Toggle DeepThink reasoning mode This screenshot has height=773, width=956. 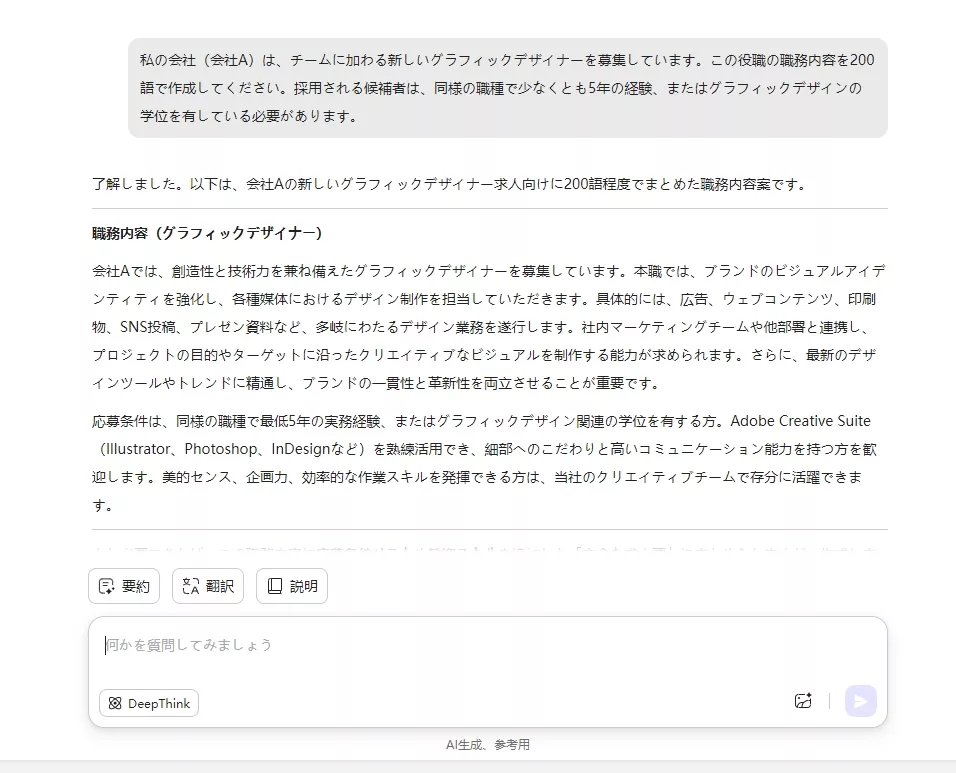(148, 703)
